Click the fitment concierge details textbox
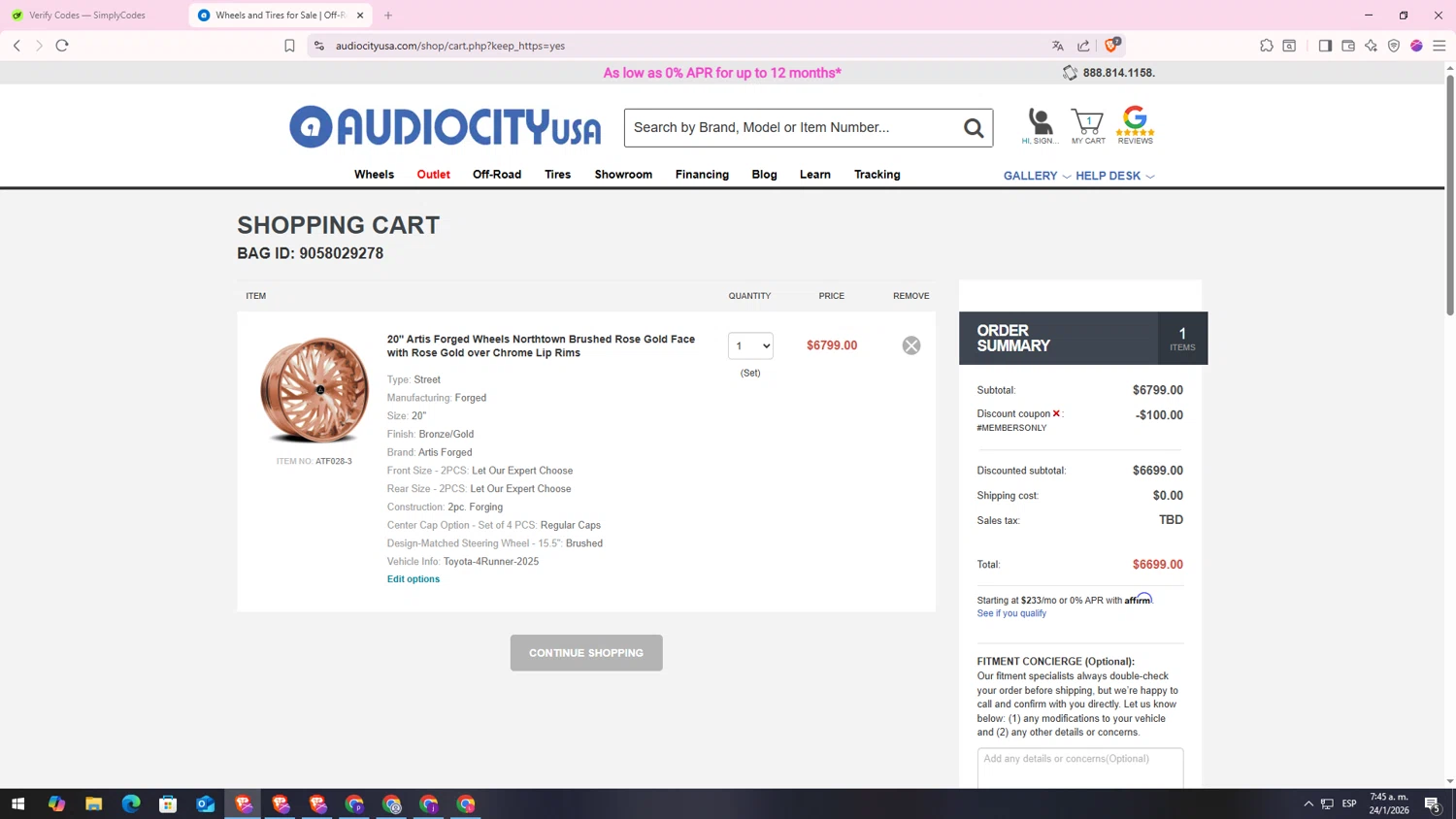 tap(1080, 768)
